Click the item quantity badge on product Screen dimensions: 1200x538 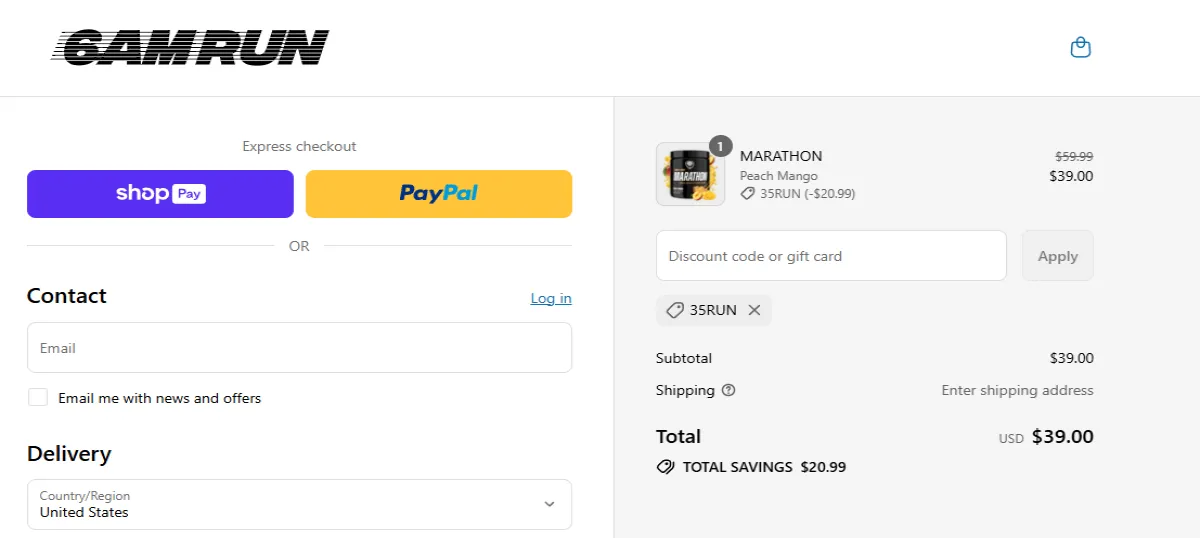720,146
